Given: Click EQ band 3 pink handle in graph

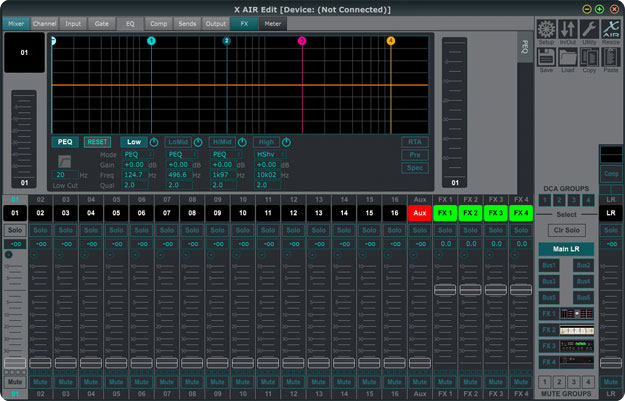Looking at the screenshot, I should [x=302, y=41].
